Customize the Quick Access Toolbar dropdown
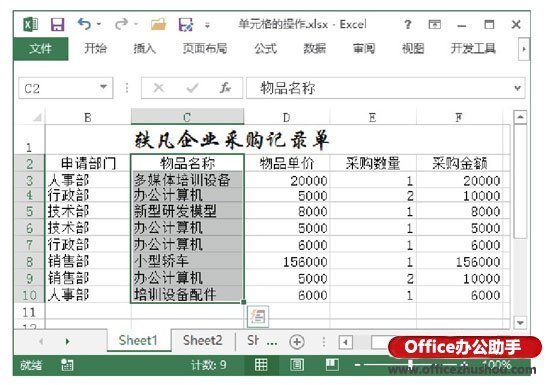The height and width of the screenshot is (385, 550). [x=208, y=25]
